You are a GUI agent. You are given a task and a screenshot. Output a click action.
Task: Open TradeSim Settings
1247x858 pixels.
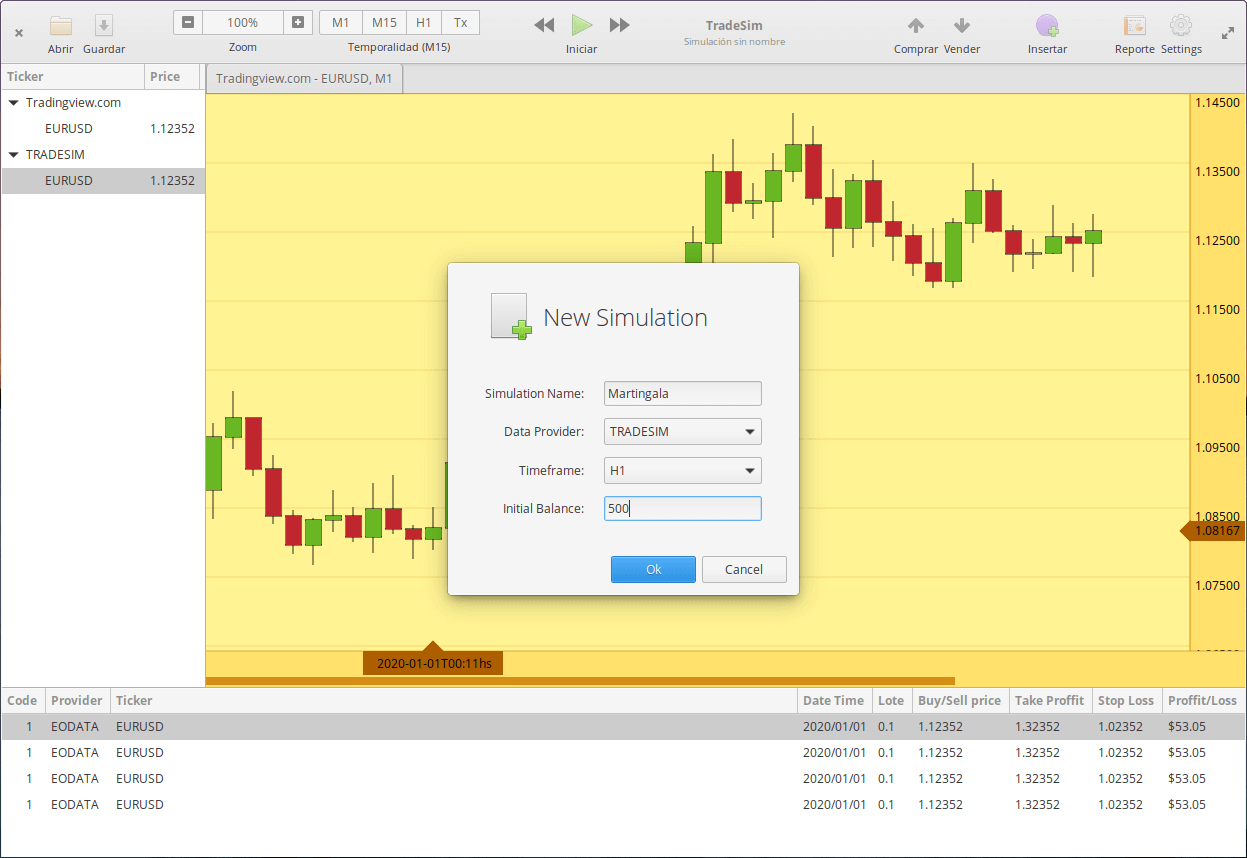pyautogui.click(x=1180, y=33)
